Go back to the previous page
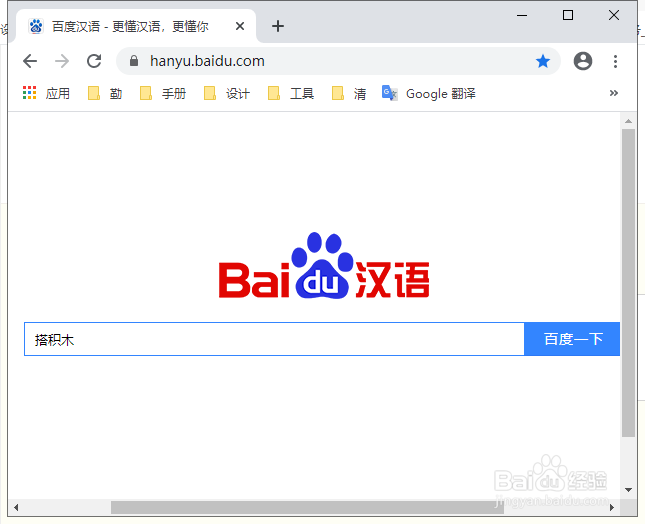The height and width of the screenshot is (524, 645). click(x=30, y=61)
